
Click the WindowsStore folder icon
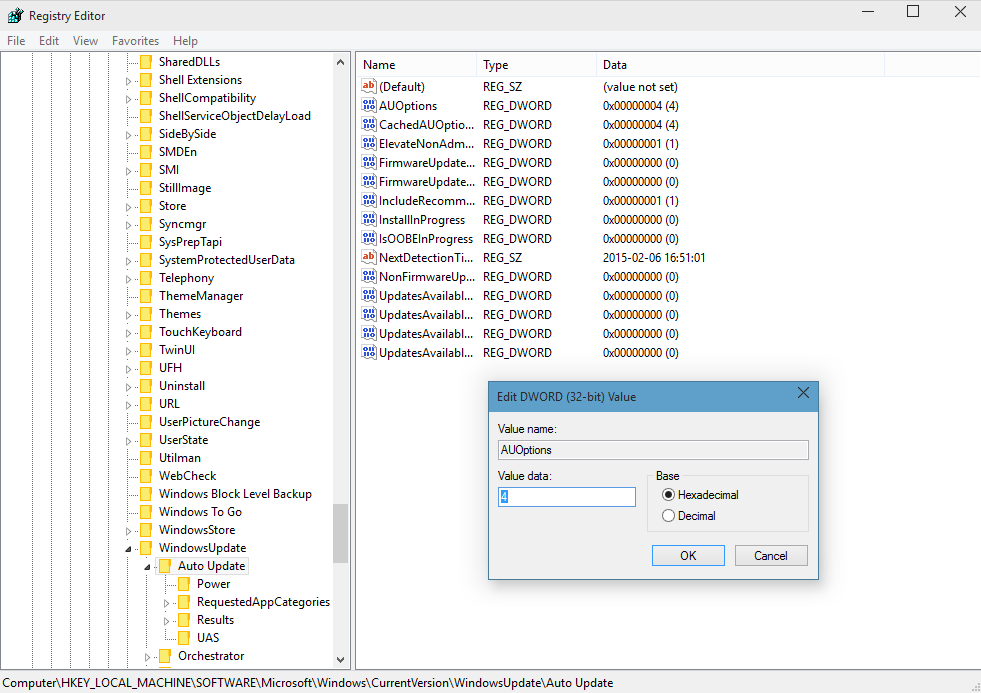point(146,530)
